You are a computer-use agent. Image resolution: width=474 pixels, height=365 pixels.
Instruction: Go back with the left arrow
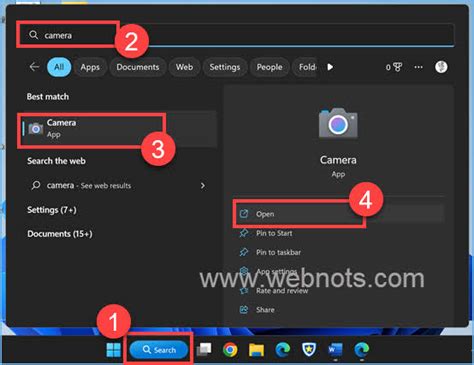(x=34, y=67)
